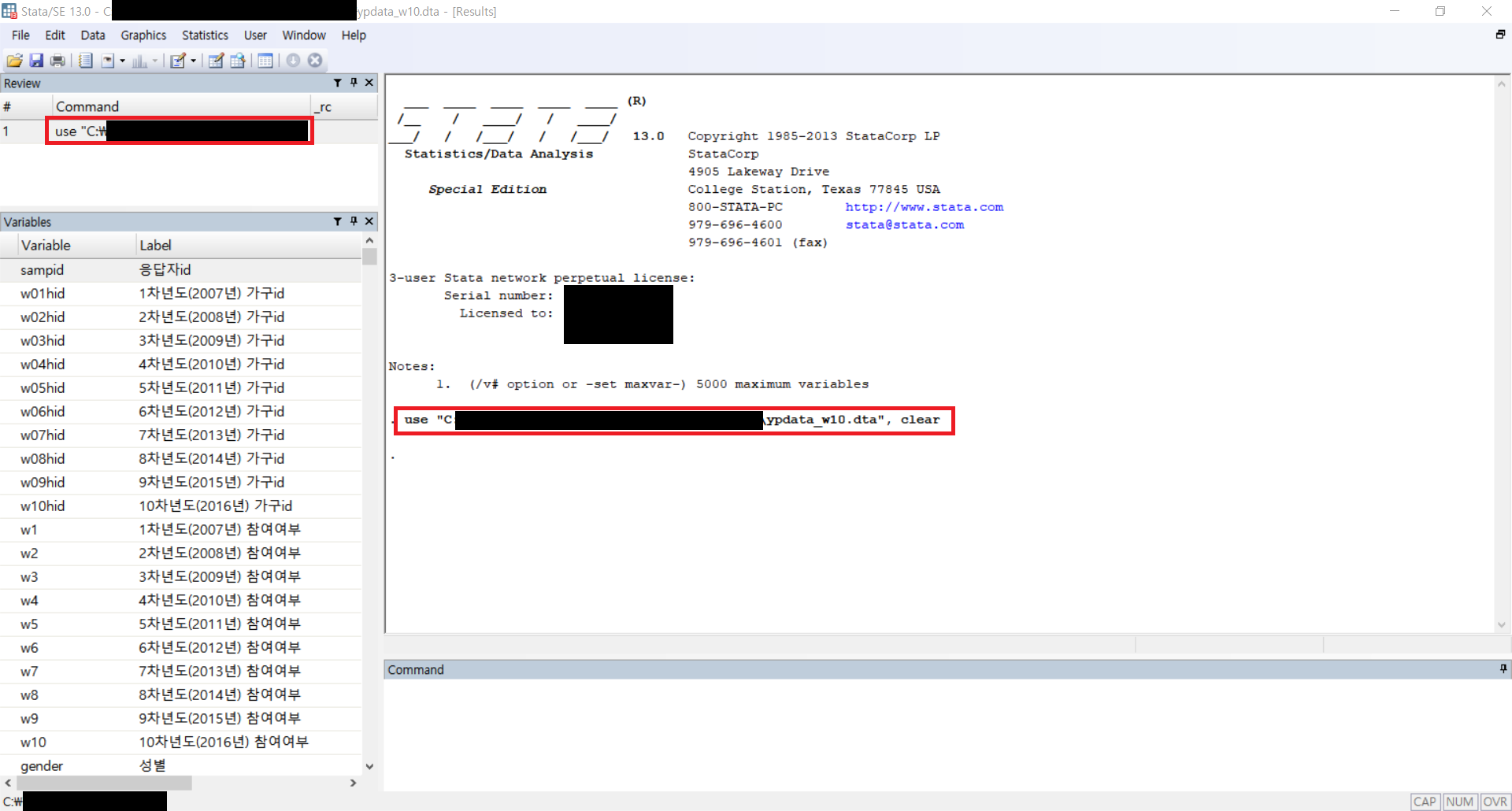Screen dimensions: 1512x811
Task: Click the Variables horizontal scroll right arrow
Action: (x=354, y=783)
